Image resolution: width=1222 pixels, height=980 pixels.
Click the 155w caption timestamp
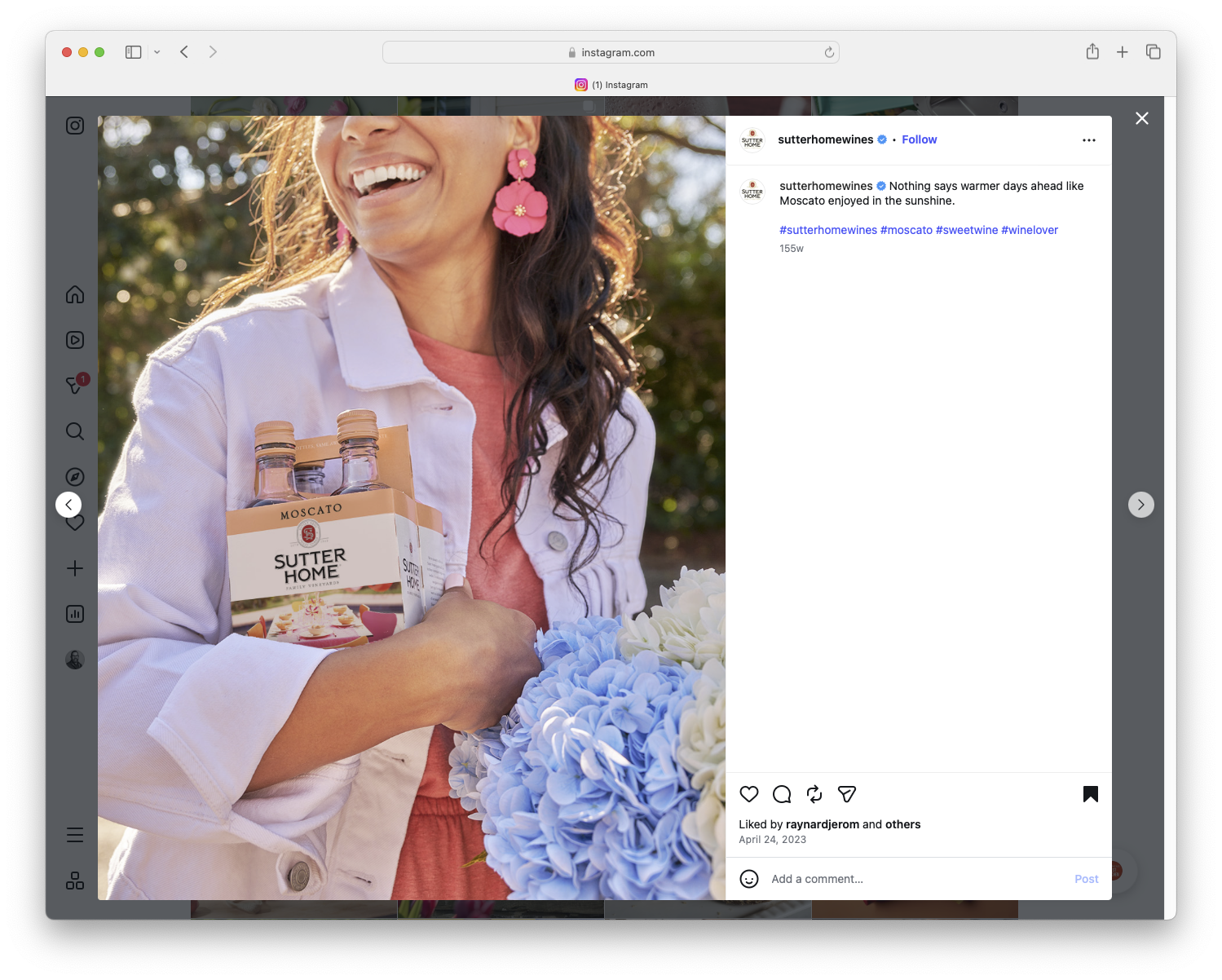coord(792,249)
